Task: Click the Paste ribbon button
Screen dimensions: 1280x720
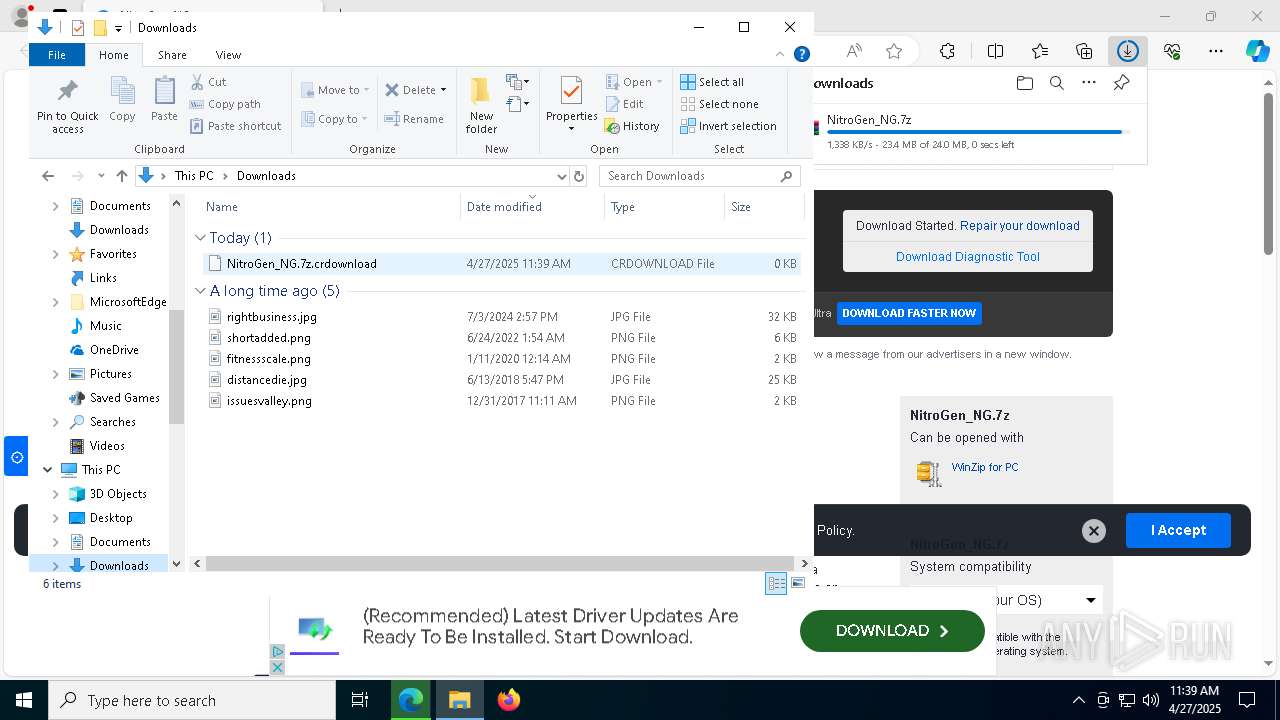Action: tap(164, 100)
